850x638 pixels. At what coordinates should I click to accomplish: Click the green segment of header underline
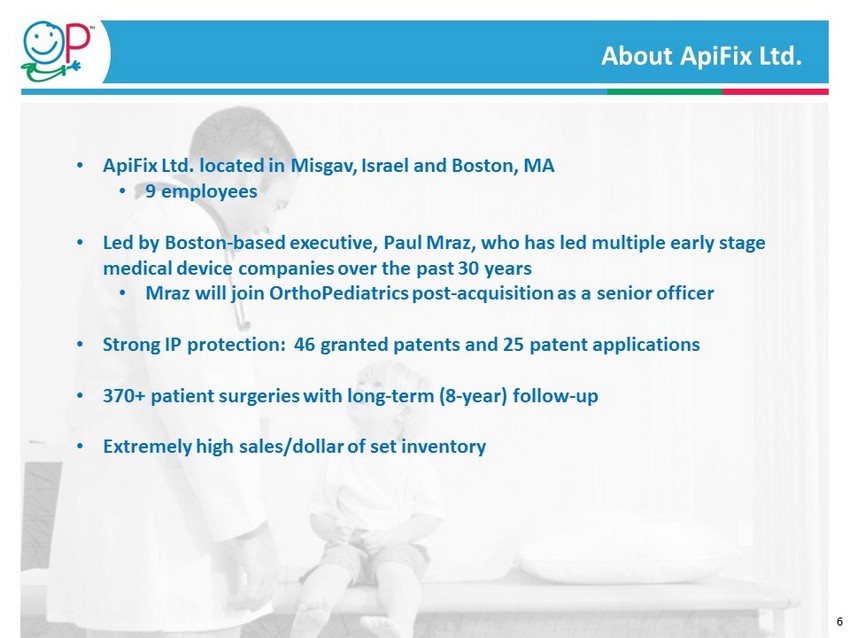click(665, 92)
